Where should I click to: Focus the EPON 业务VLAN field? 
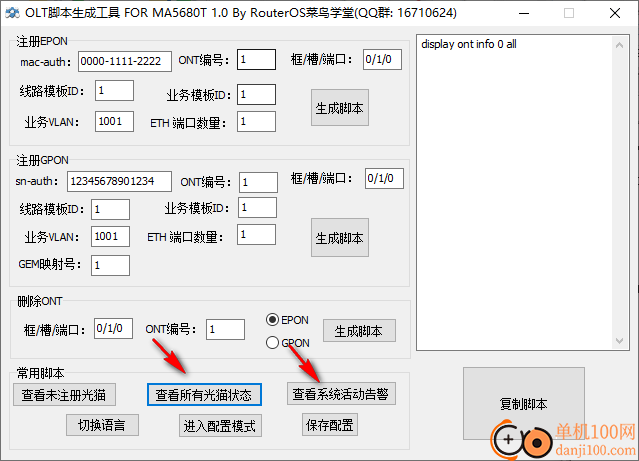[115, 121]
